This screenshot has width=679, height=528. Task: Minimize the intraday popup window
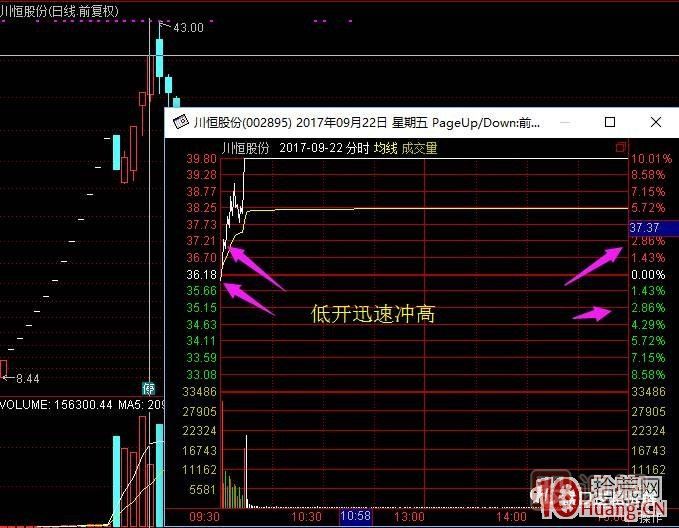click(x=566, y=122)
